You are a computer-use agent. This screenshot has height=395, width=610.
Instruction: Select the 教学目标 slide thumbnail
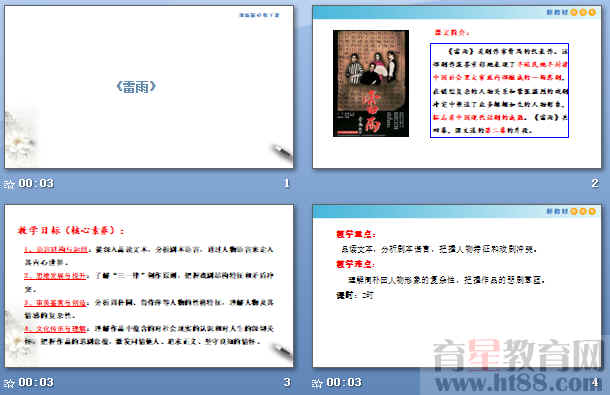click(x=149, y=286)
